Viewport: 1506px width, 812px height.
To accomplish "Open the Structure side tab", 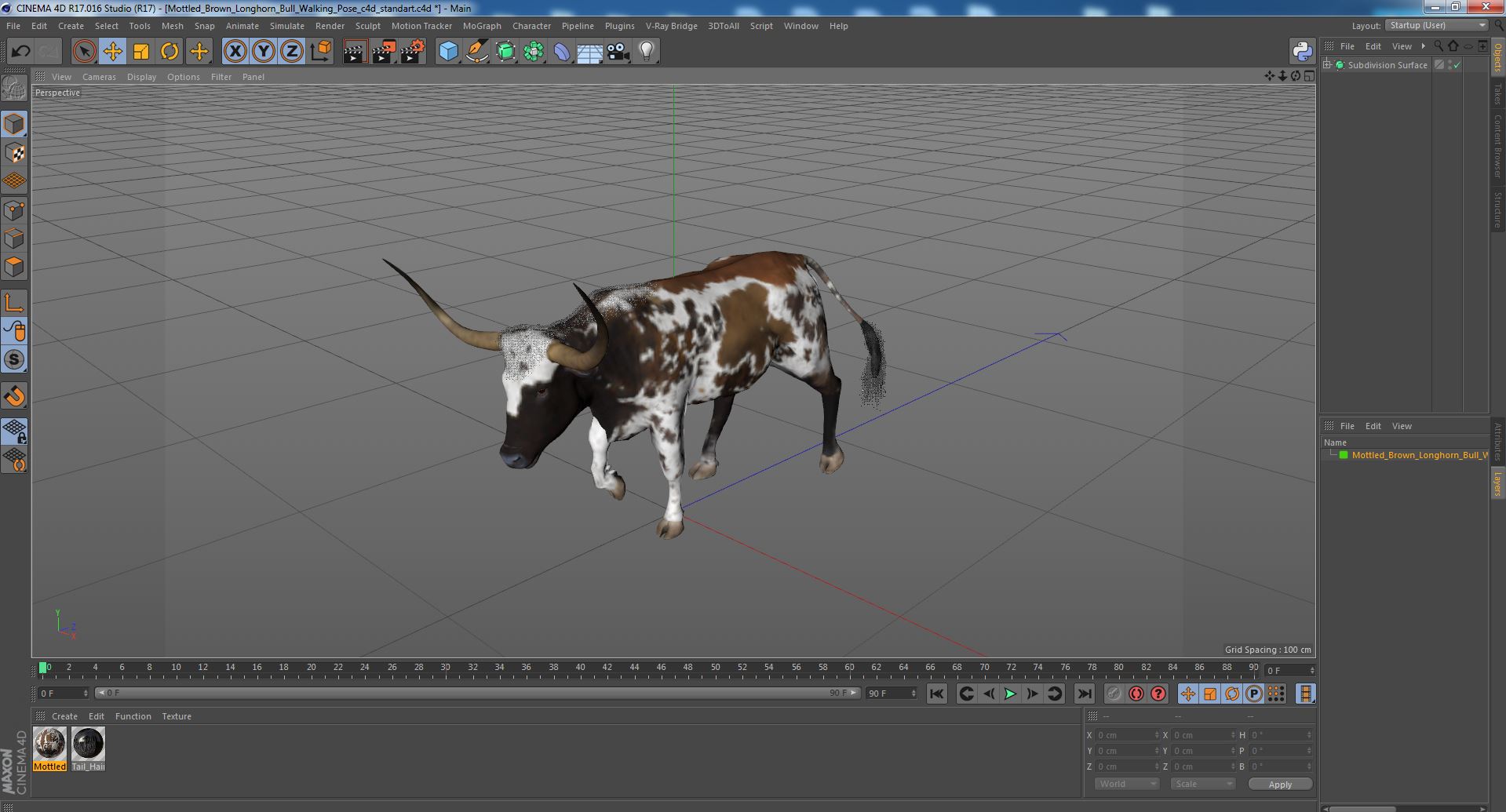I will 1497,209.
